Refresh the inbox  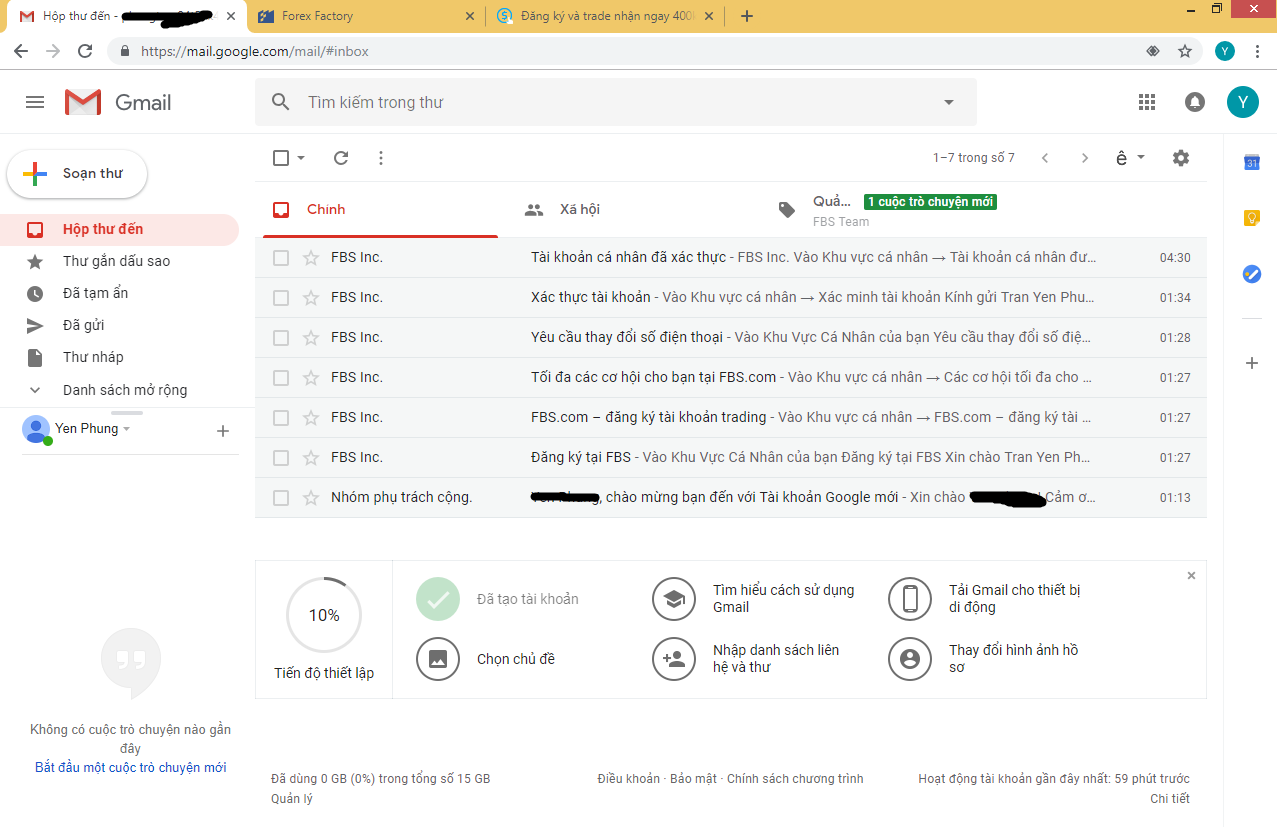(341, 158)
